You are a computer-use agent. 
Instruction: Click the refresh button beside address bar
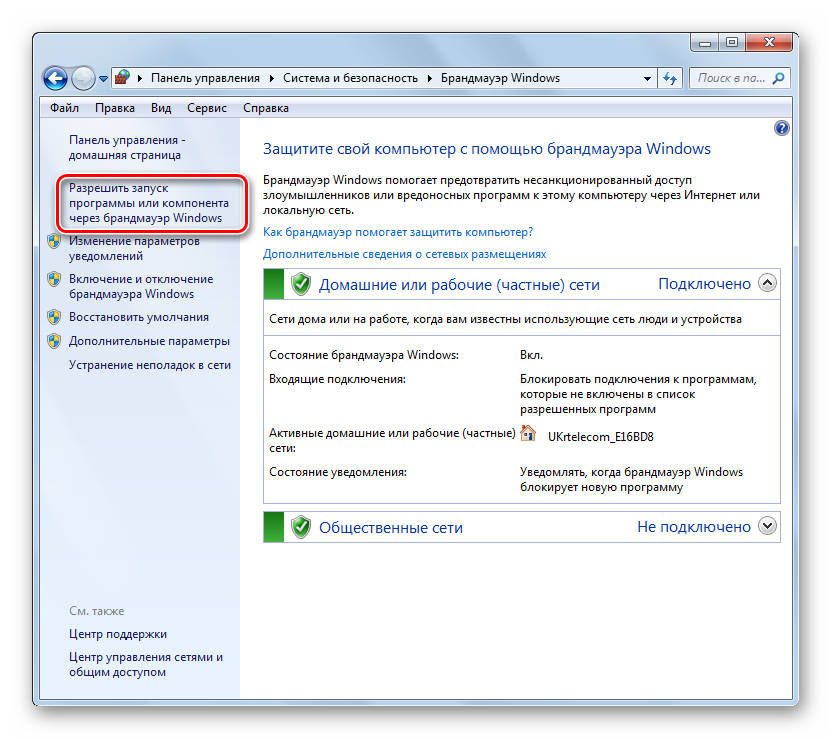pos(670,78)
